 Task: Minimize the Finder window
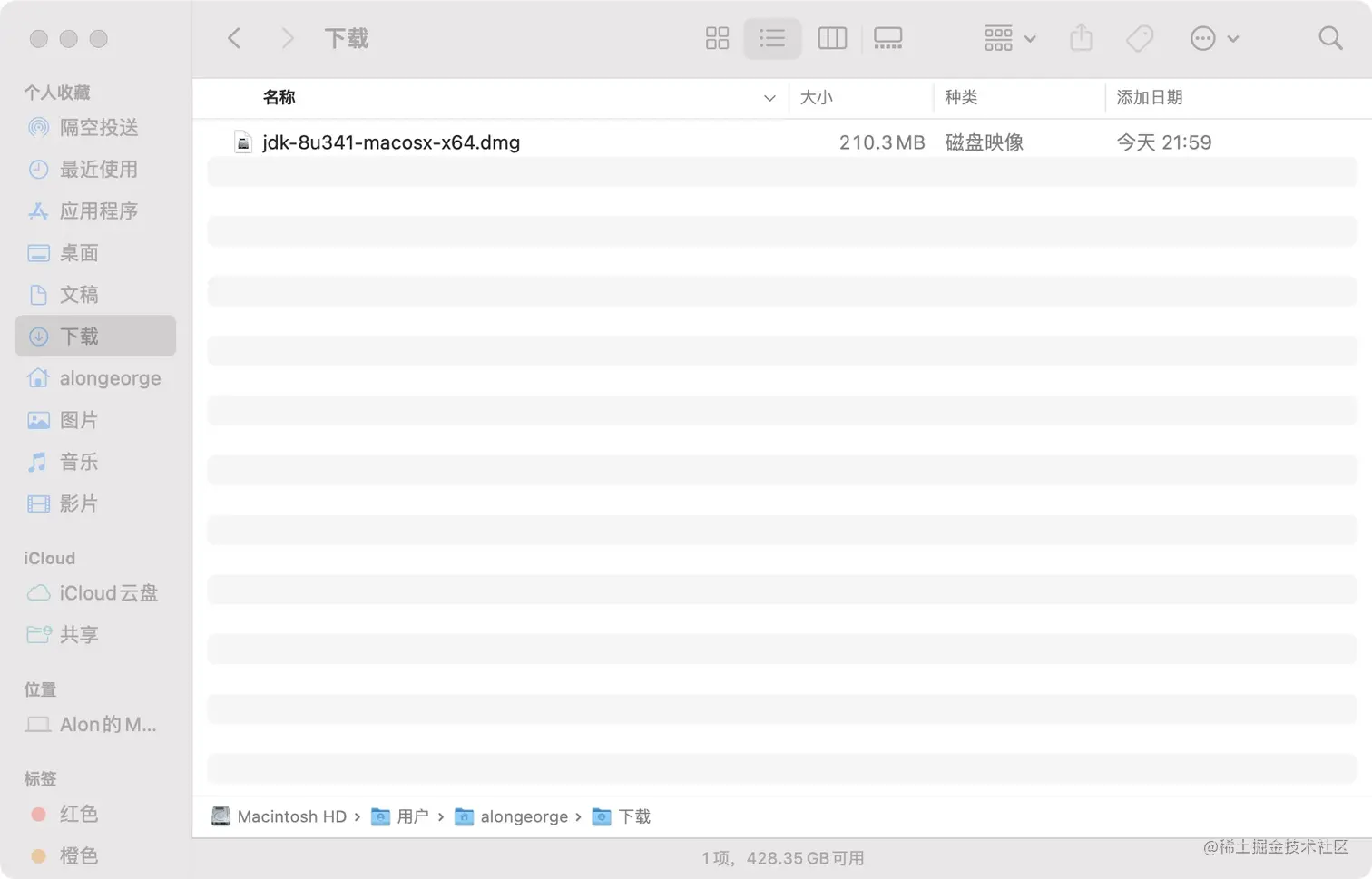point(68,38)
